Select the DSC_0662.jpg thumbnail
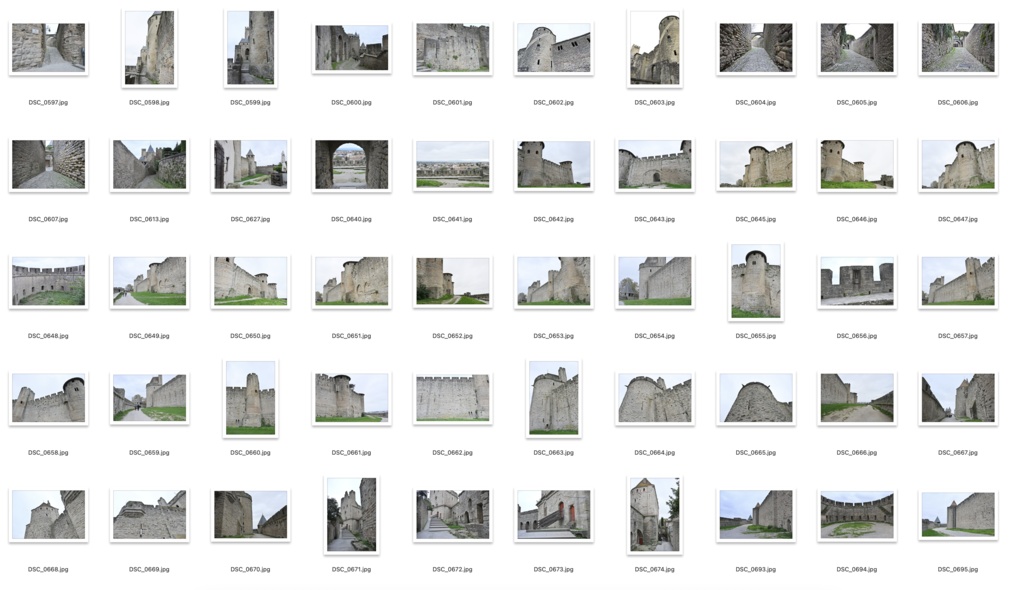The image size is (1024, 590). (x=453, y=398)
